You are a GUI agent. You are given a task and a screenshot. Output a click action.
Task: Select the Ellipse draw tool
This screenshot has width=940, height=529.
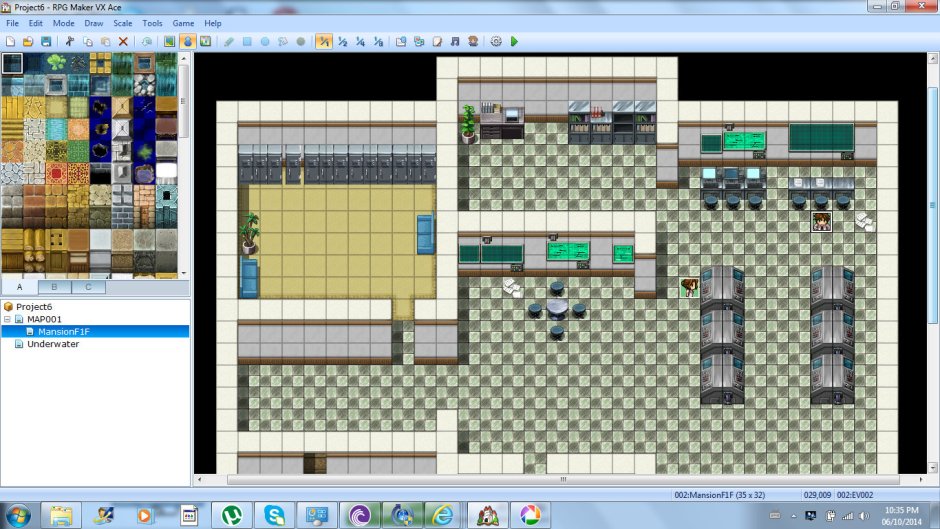point(265,41)
